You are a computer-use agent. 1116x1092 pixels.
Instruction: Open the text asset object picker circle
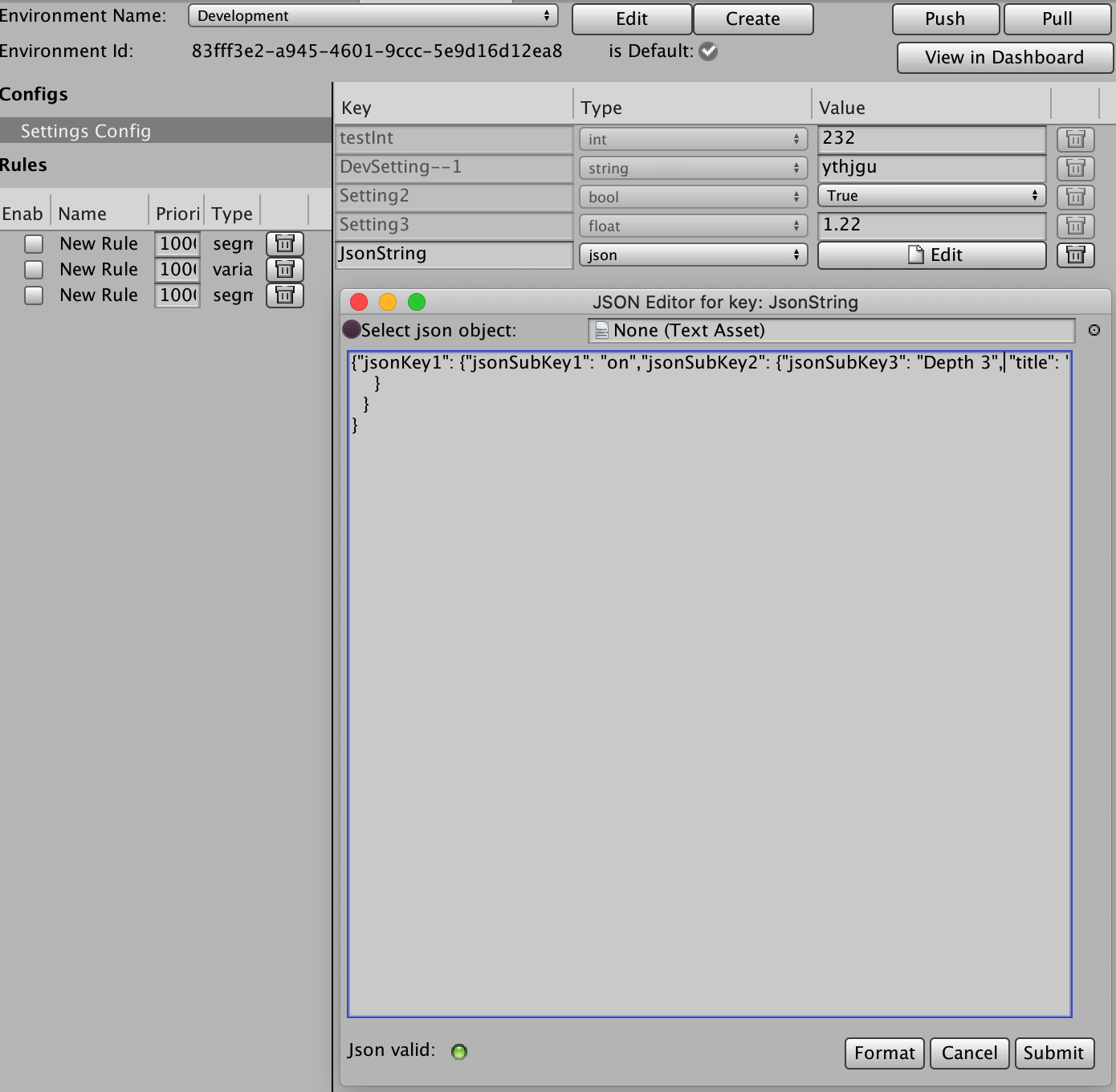[1094, 330]
